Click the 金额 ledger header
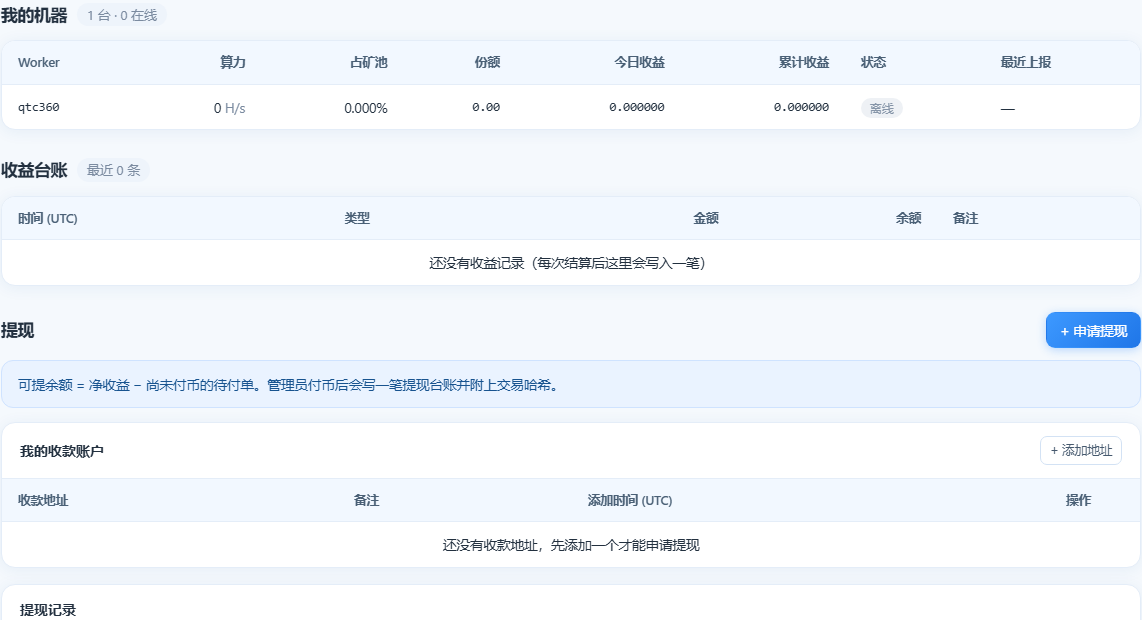The height and width of the screenshot is (620, 1142). click(706, 219)
